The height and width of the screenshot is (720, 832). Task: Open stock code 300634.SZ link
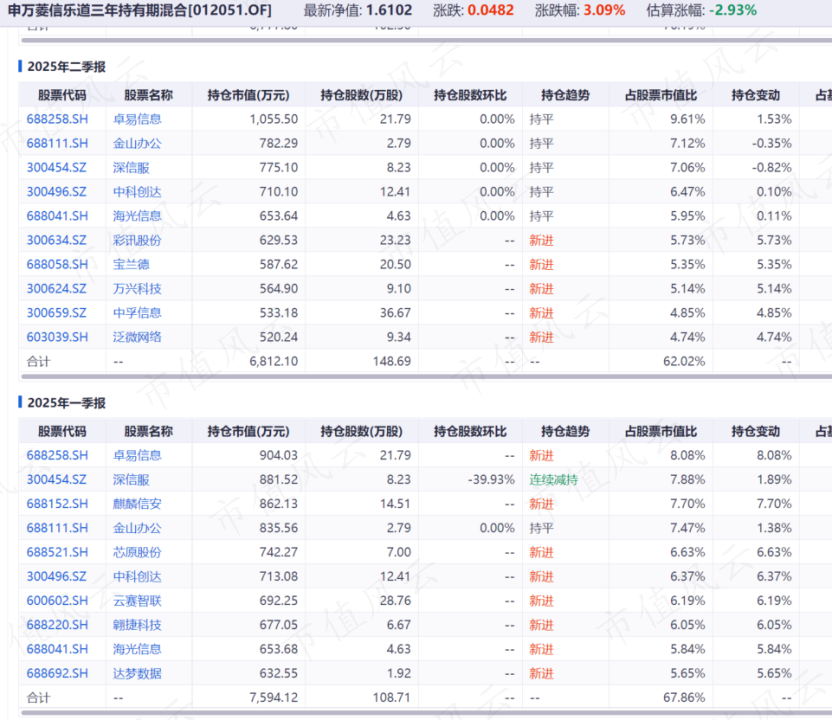pyautogui.click(x=56, y=240)
